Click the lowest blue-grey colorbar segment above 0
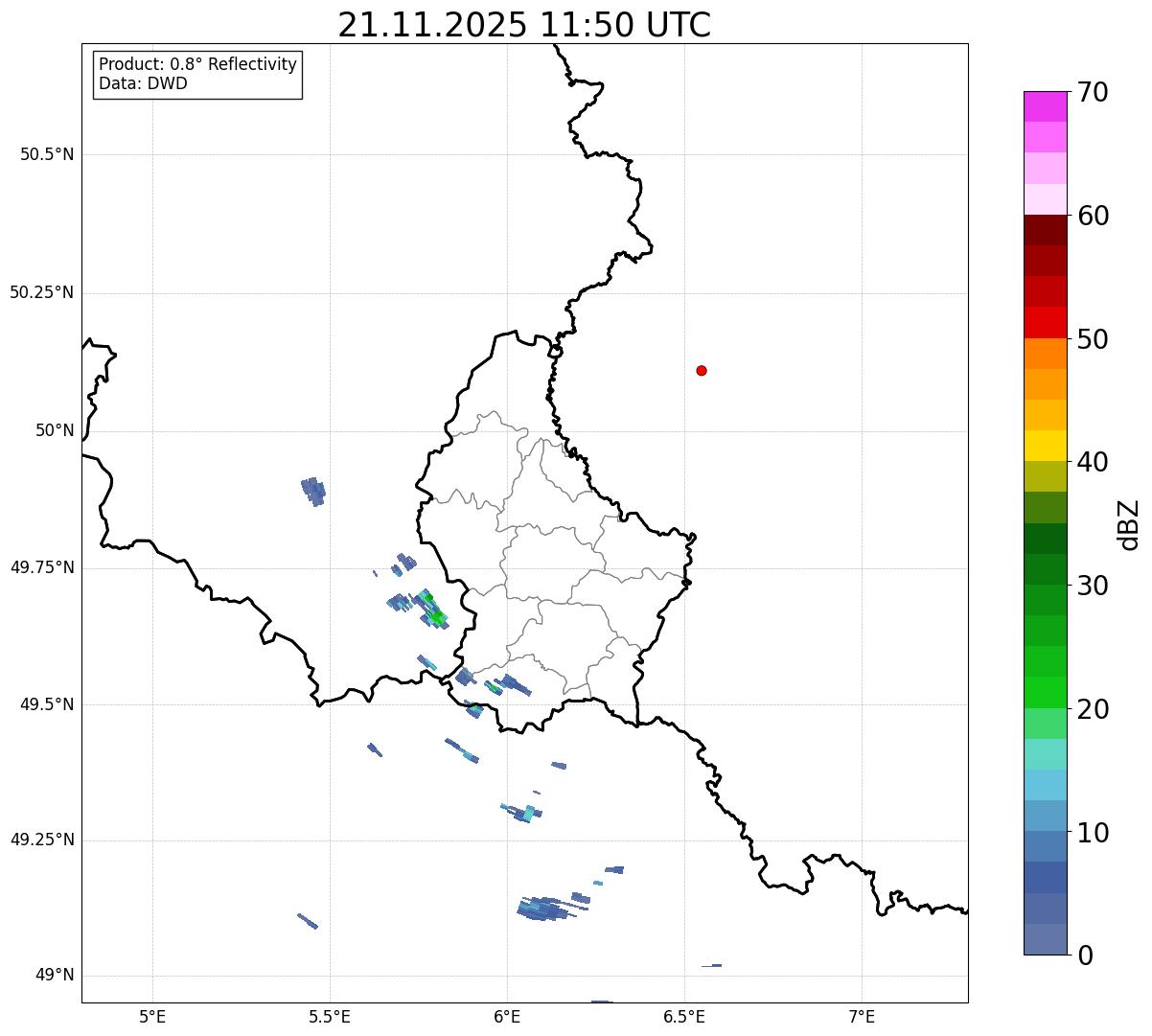 [1046, 939]
